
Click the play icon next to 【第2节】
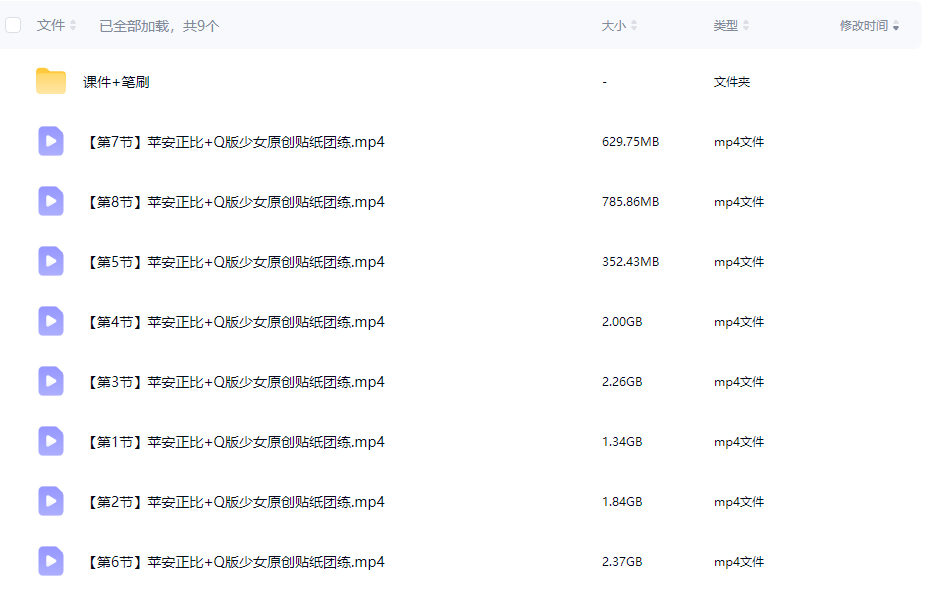pyautogui.click(x=50, y=501)
